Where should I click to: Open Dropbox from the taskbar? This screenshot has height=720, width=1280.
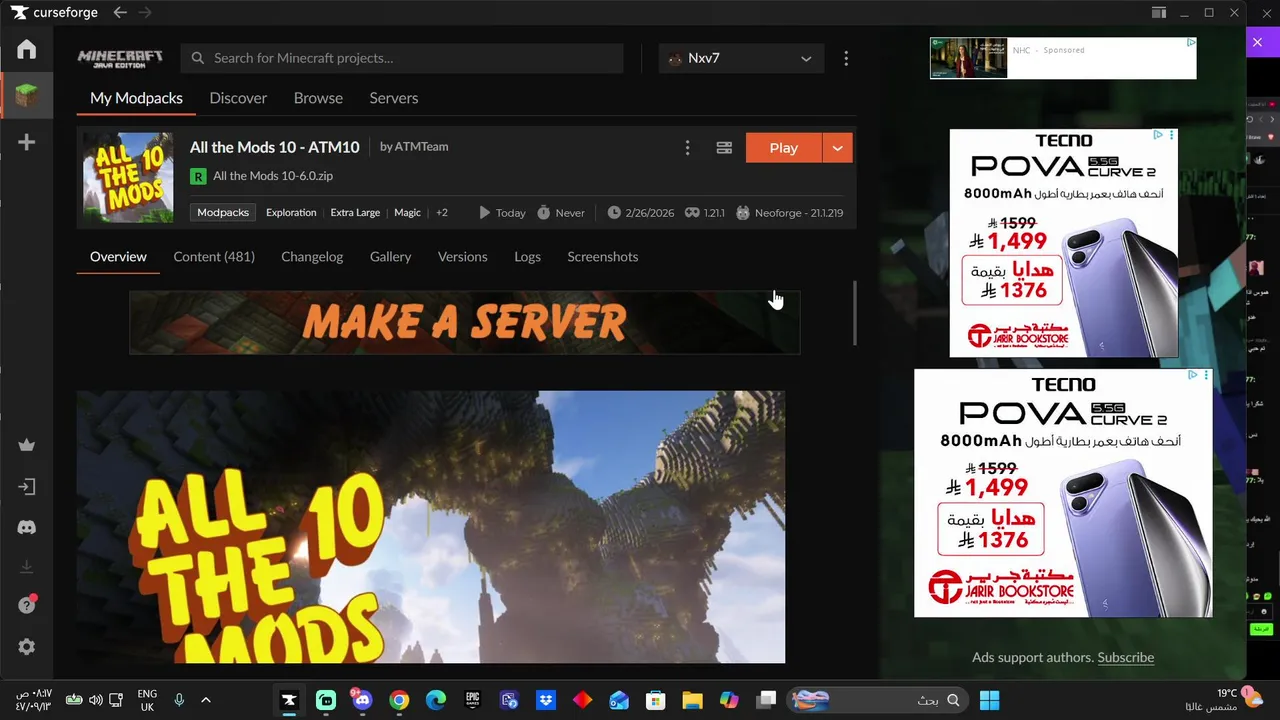click(545, 700)
